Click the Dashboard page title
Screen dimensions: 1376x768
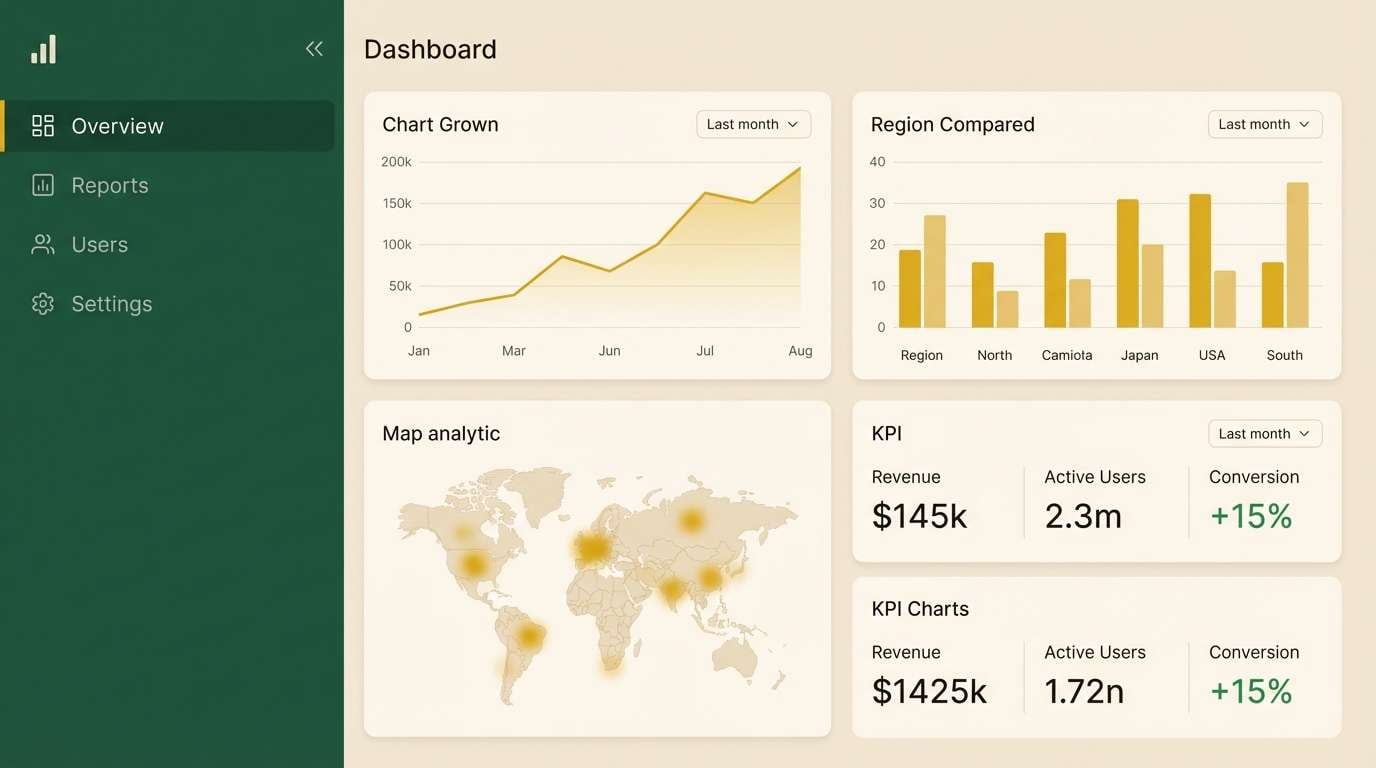[x=430, y=48]
